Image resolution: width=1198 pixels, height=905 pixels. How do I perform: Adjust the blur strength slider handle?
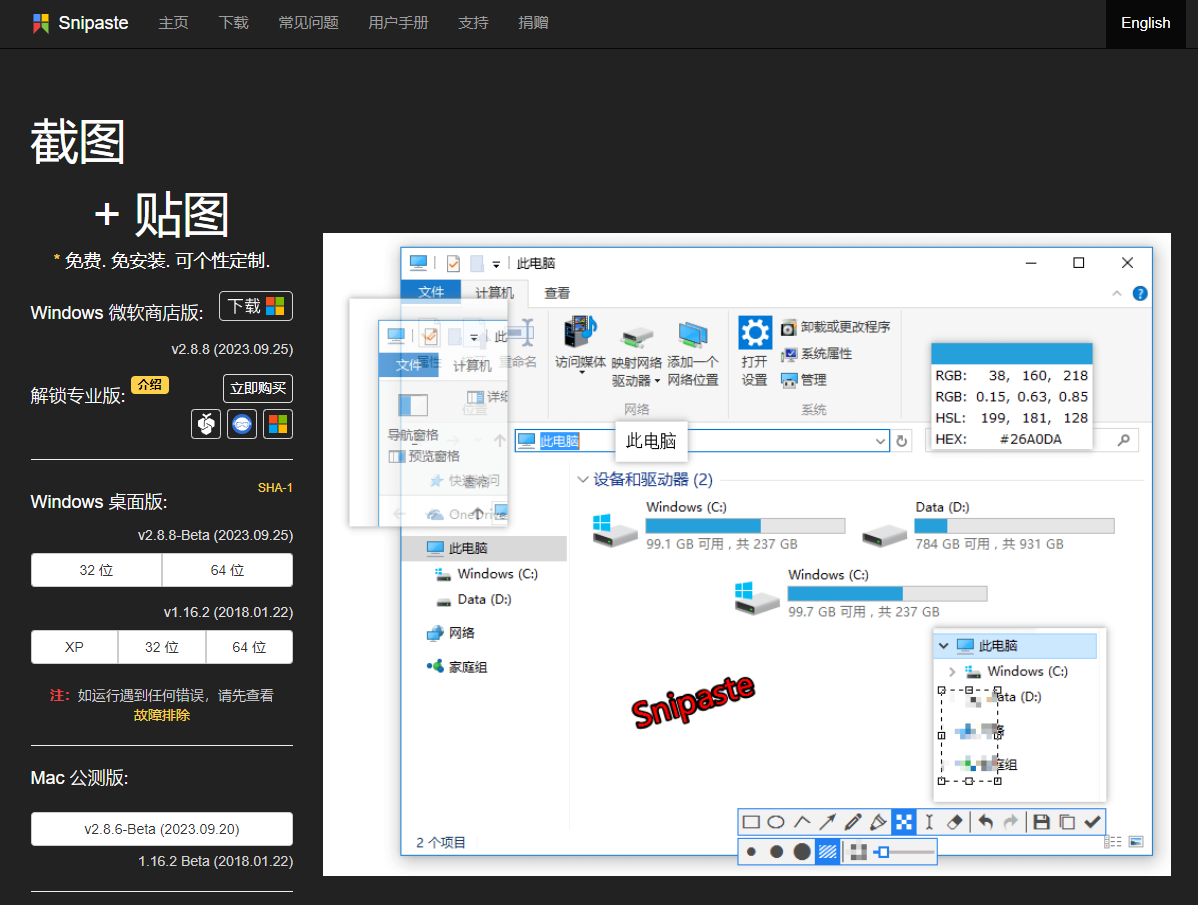884,852
